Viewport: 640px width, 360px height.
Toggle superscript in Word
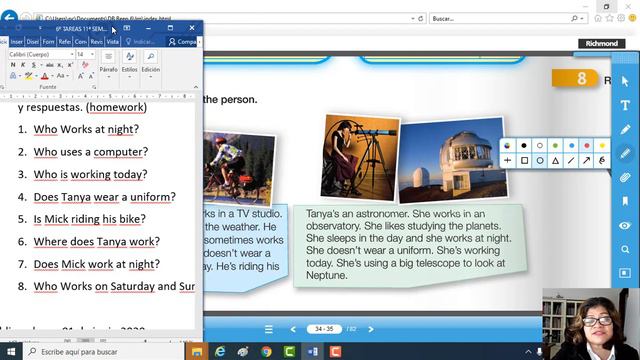[x=70, y=65]
